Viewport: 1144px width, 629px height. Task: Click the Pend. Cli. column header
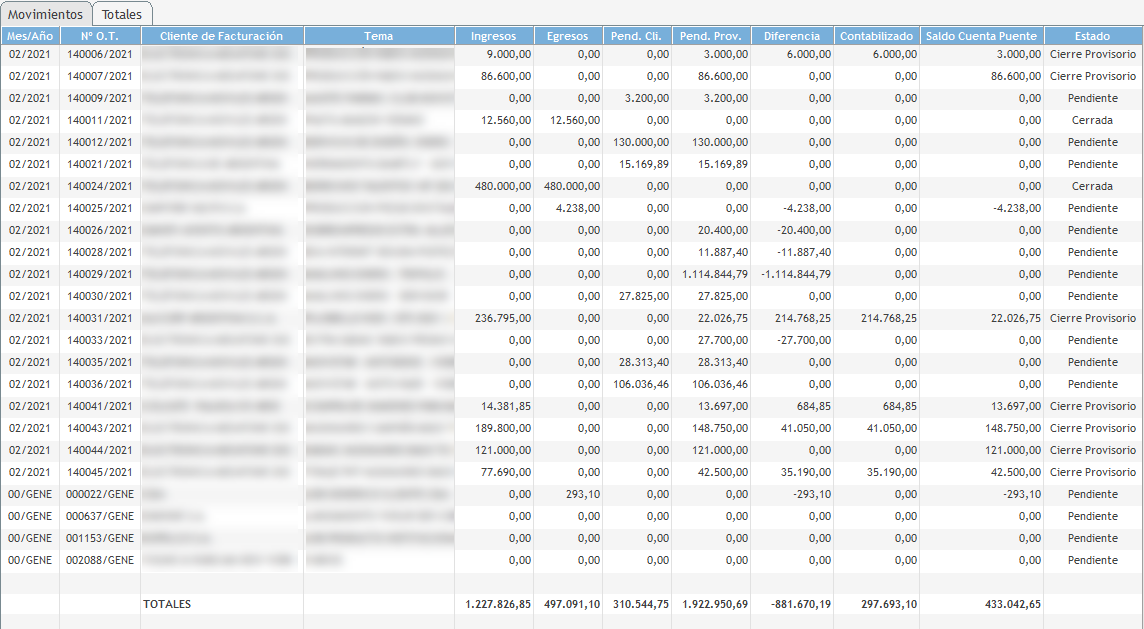tap(637, 36)
